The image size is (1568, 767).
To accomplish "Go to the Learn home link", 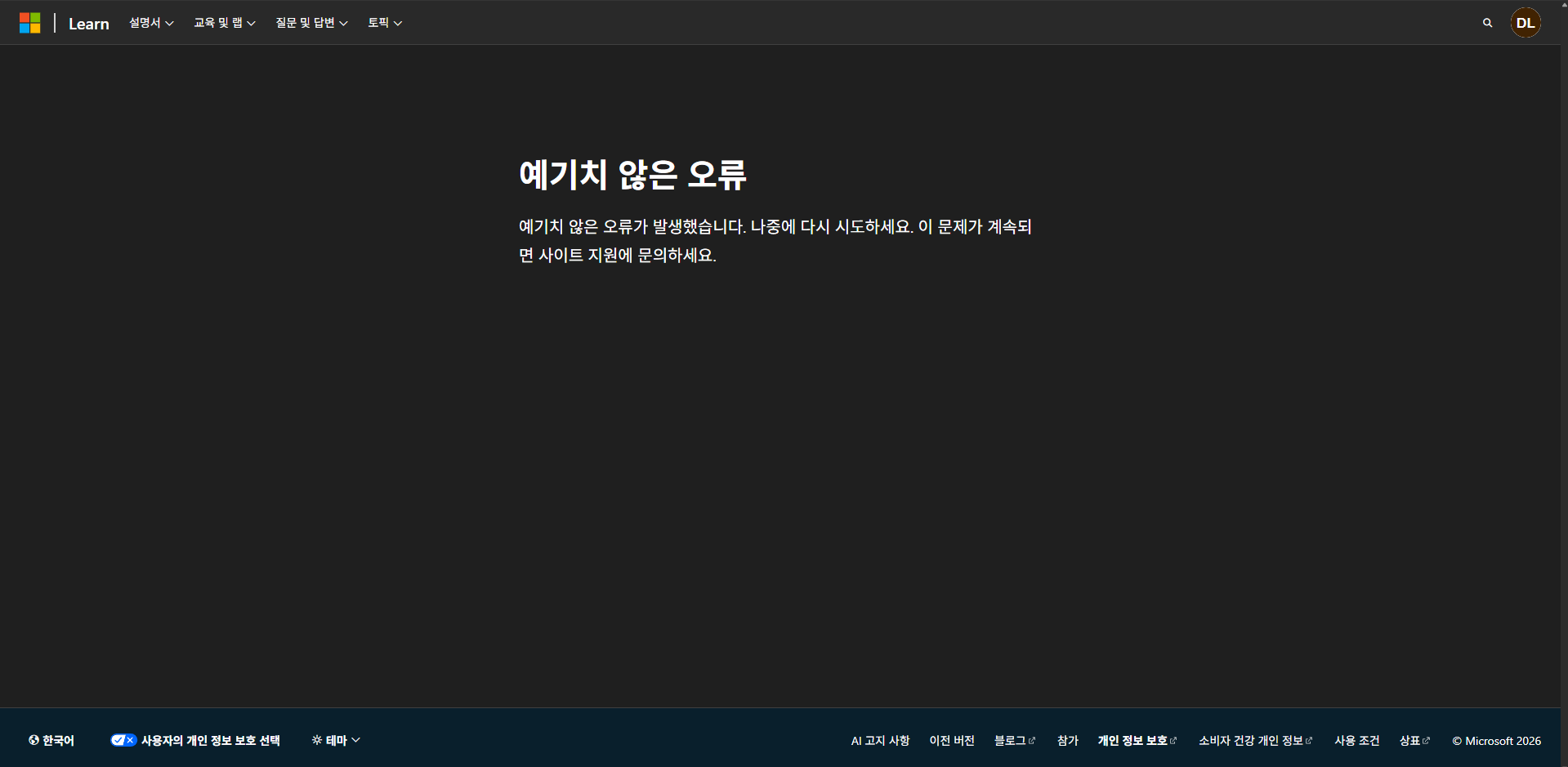I will click(89, 24).
